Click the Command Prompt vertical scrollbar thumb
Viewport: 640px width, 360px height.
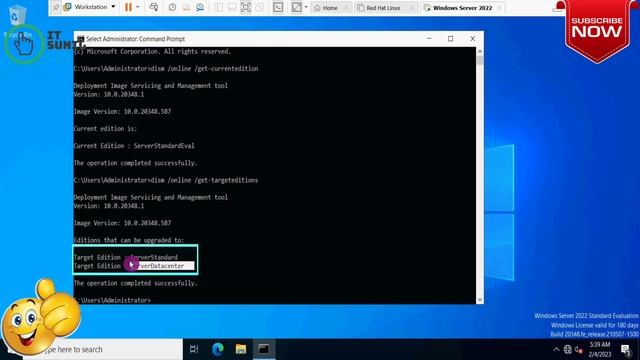[480, 60]
